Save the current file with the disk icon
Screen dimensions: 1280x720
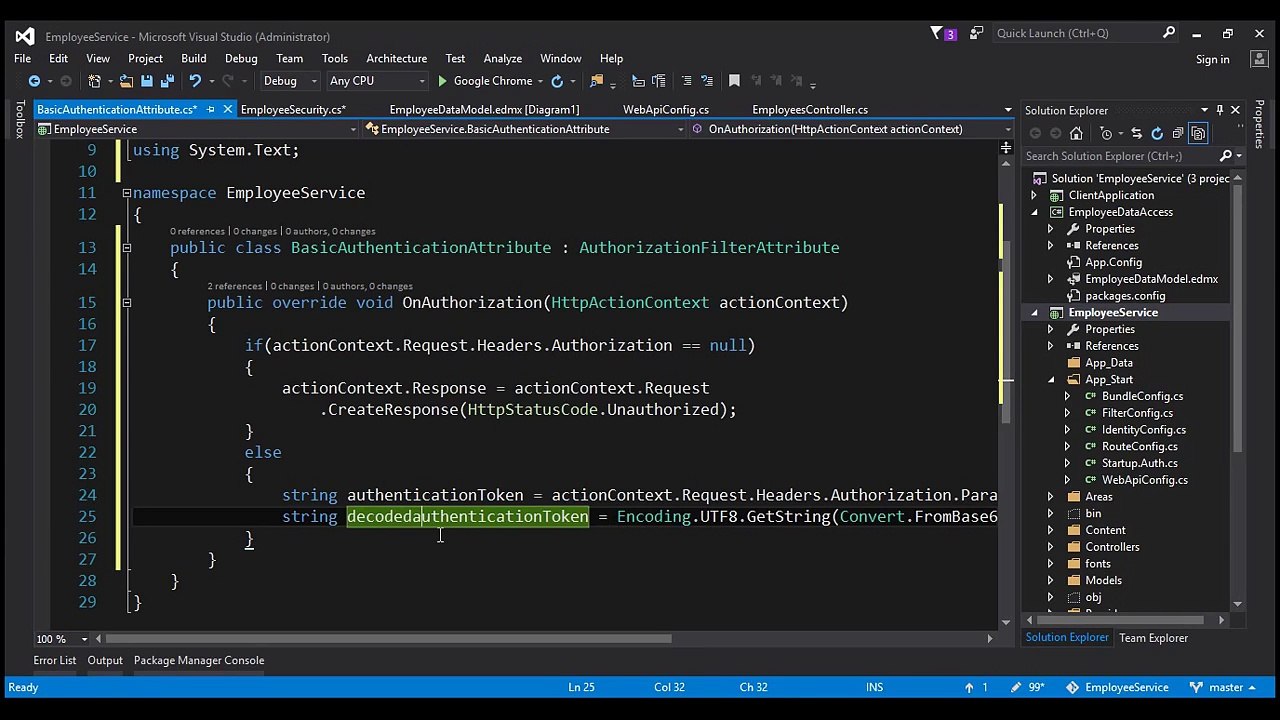(147, 81)
